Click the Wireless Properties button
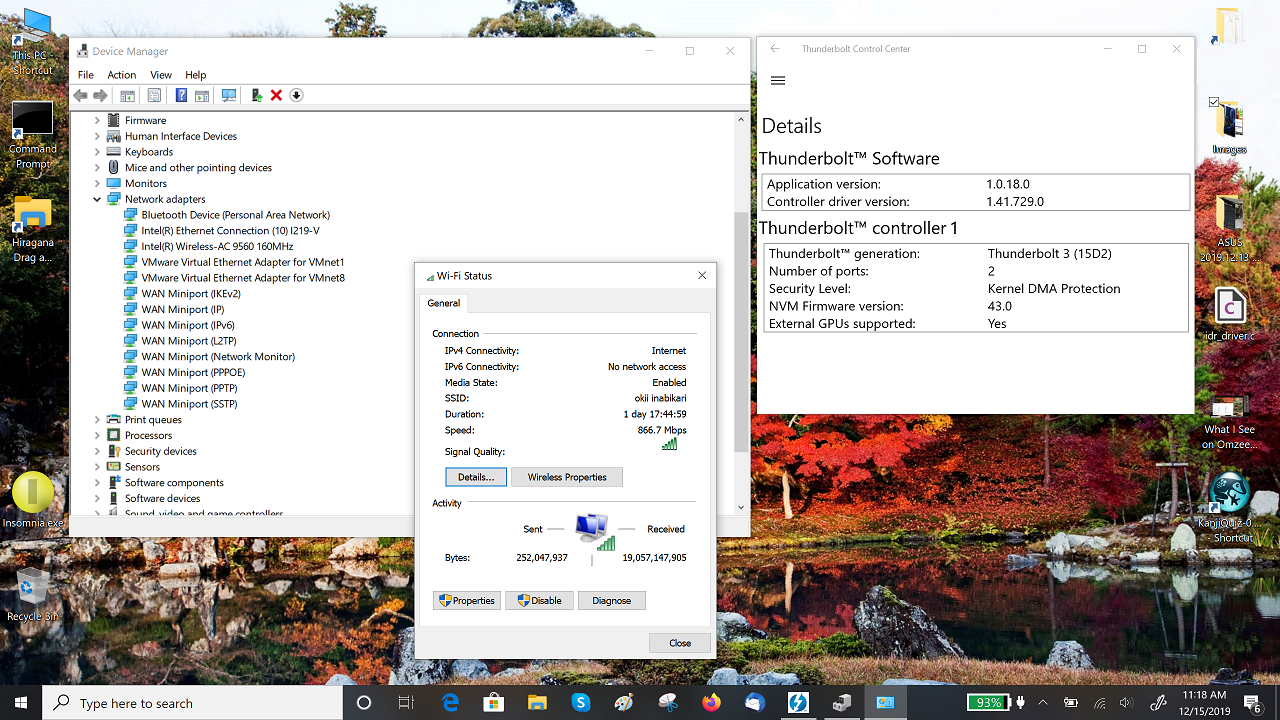The image size is (1280, 720). tap(567, 477)
